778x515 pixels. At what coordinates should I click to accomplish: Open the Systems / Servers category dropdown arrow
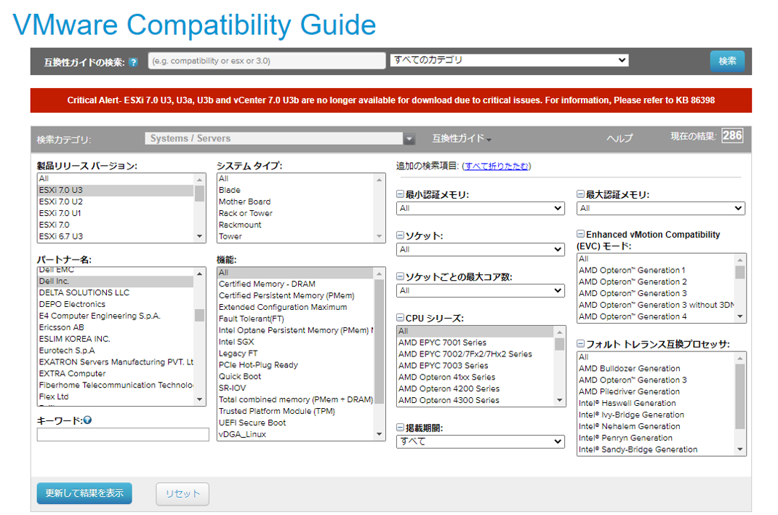409,139
